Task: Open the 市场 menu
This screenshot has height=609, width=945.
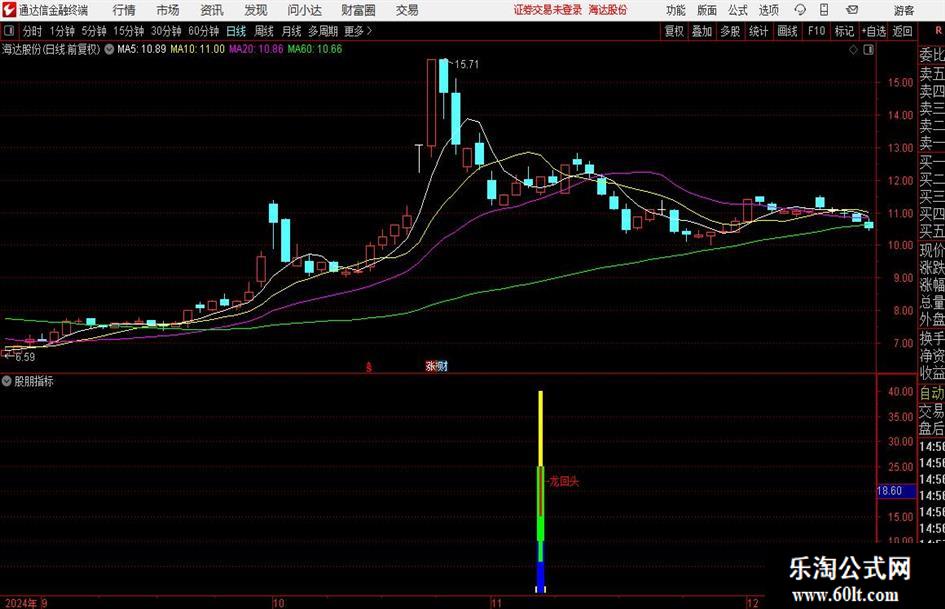Action: [168, 10]
